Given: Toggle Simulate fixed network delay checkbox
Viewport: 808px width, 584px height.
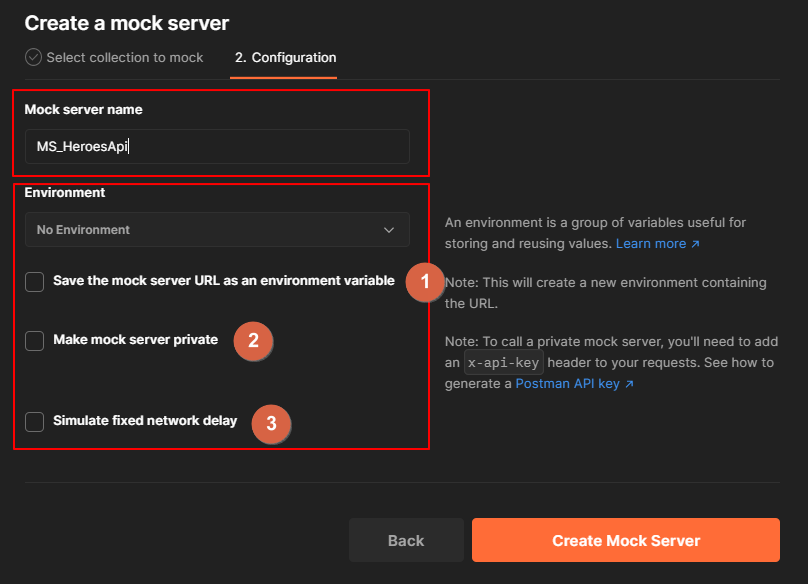Looking at the screenshot, I should click(35, 422).
